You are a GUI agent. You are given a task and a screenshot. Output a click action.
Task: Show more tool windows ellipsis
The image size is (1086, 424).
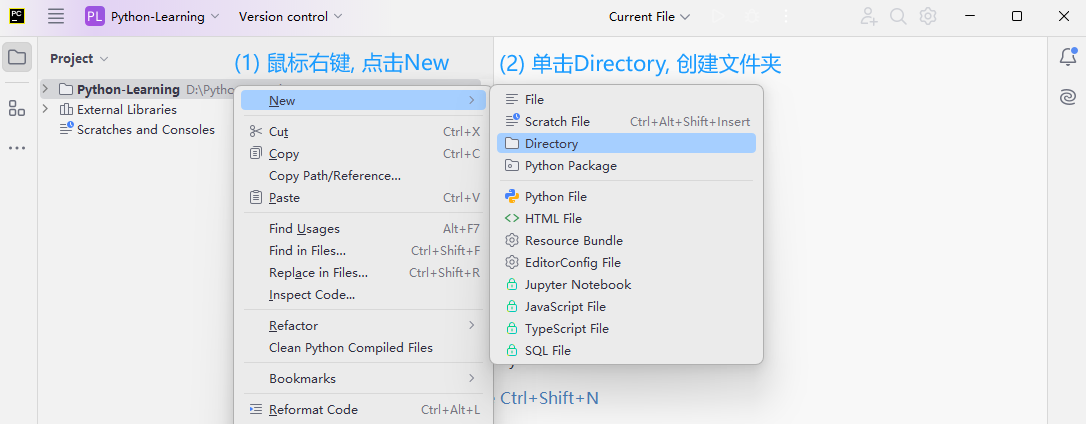[x=17, y=148]
